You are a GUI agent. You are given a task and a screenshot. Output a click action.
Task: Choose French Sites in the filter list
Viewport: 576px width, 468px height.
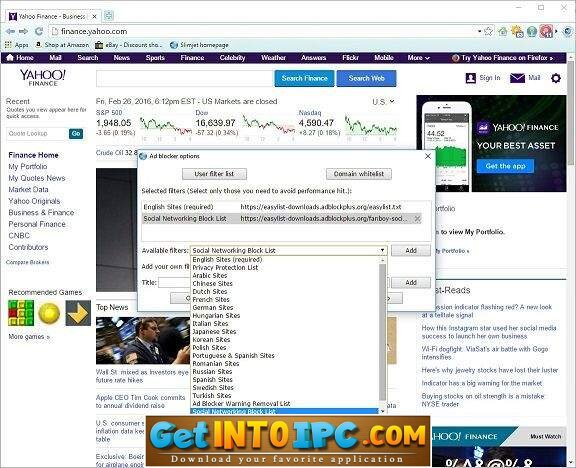[211, 299]
